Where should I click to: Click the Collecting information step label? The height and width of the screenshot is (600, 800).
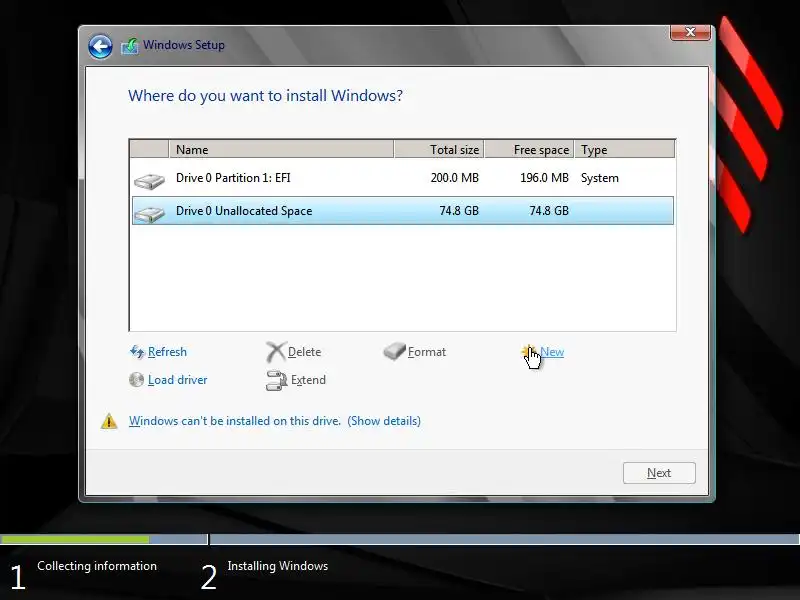pos(97,566)
